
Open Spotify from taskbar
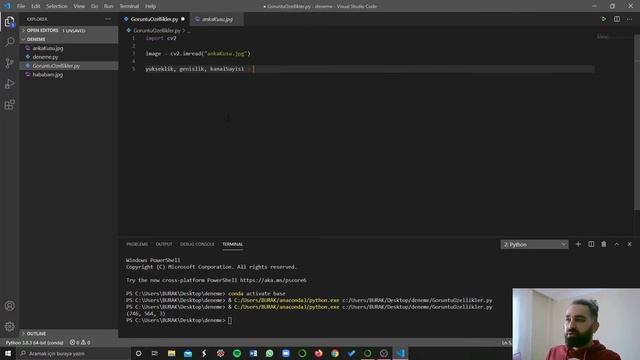[237, 353]
